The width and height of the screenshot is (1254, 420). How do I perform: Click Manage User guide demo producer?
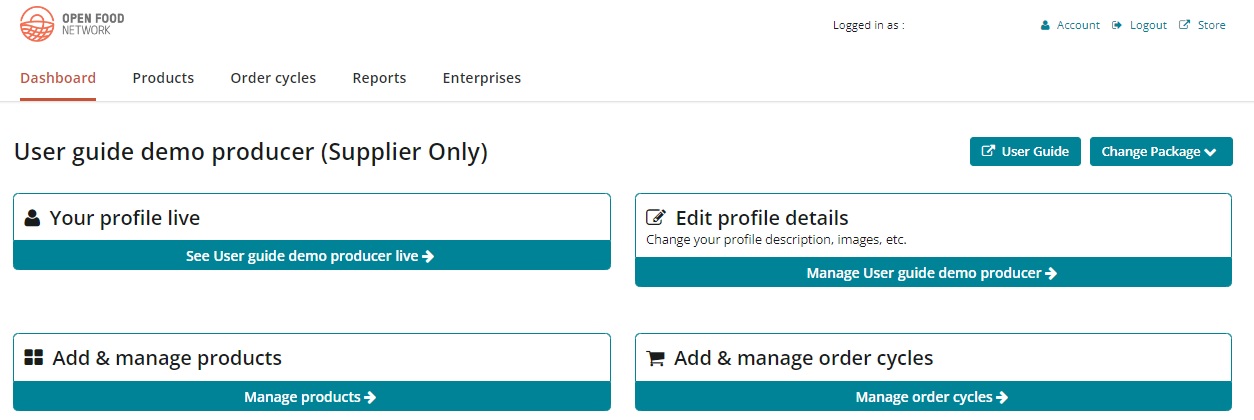pos(932,273)
